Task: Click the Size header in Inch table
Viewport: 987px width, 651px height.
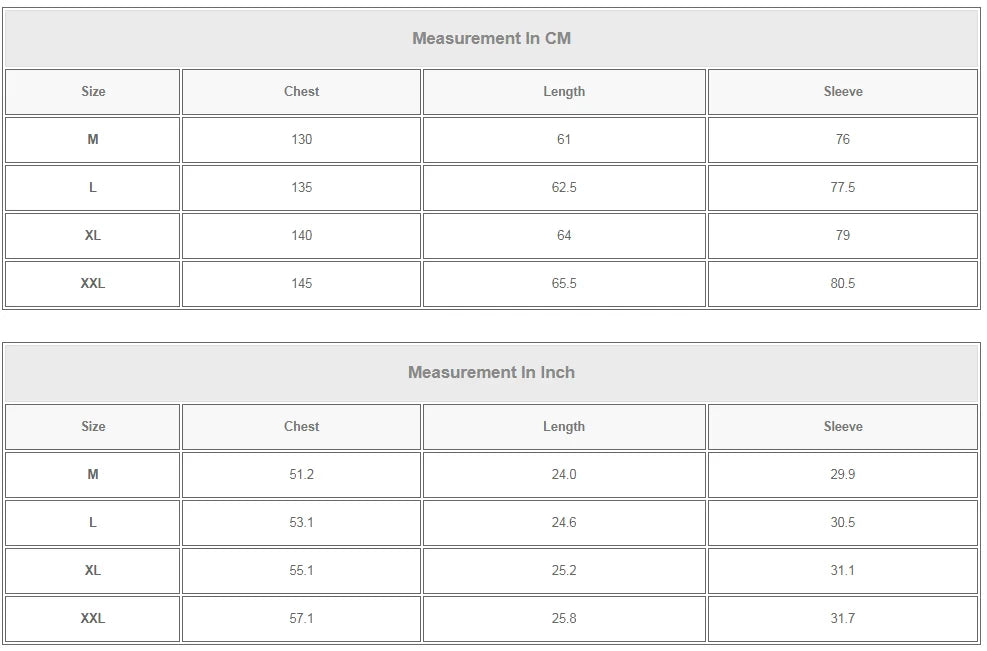Action: pyautogui.click(x=93, y=426)
